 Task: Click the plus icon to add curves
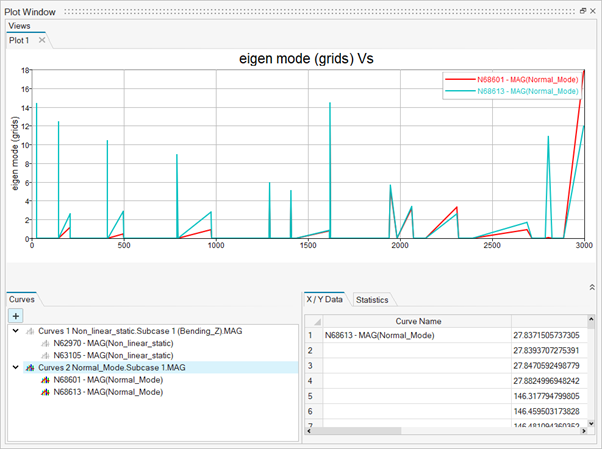(x=16, y=315)
